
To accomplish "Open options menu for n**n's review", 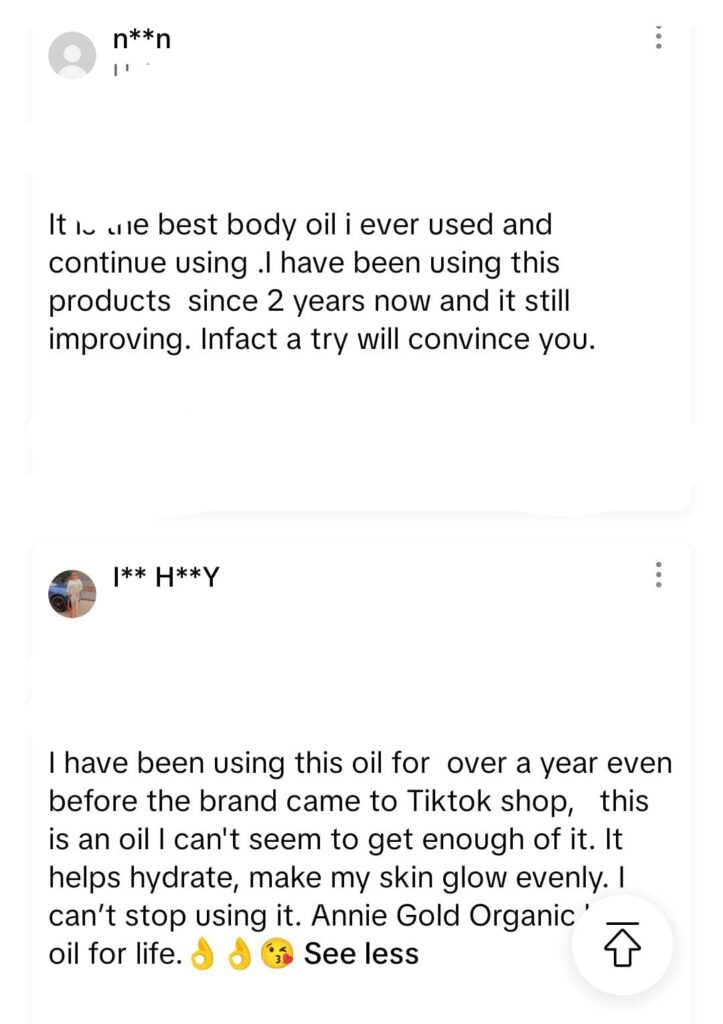I will coord(658,37).
